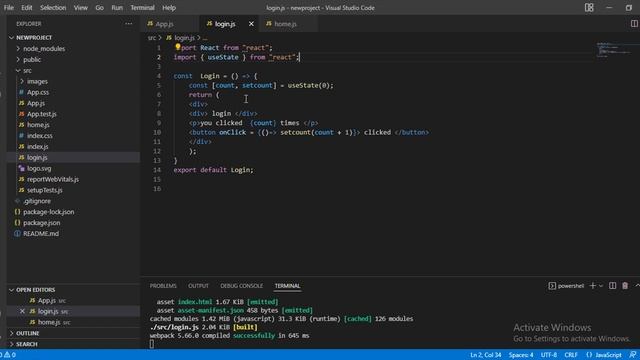Viewport: 640px width, 360px height.
Task: Open App.test.js file
Action: [x=42, y=114]
